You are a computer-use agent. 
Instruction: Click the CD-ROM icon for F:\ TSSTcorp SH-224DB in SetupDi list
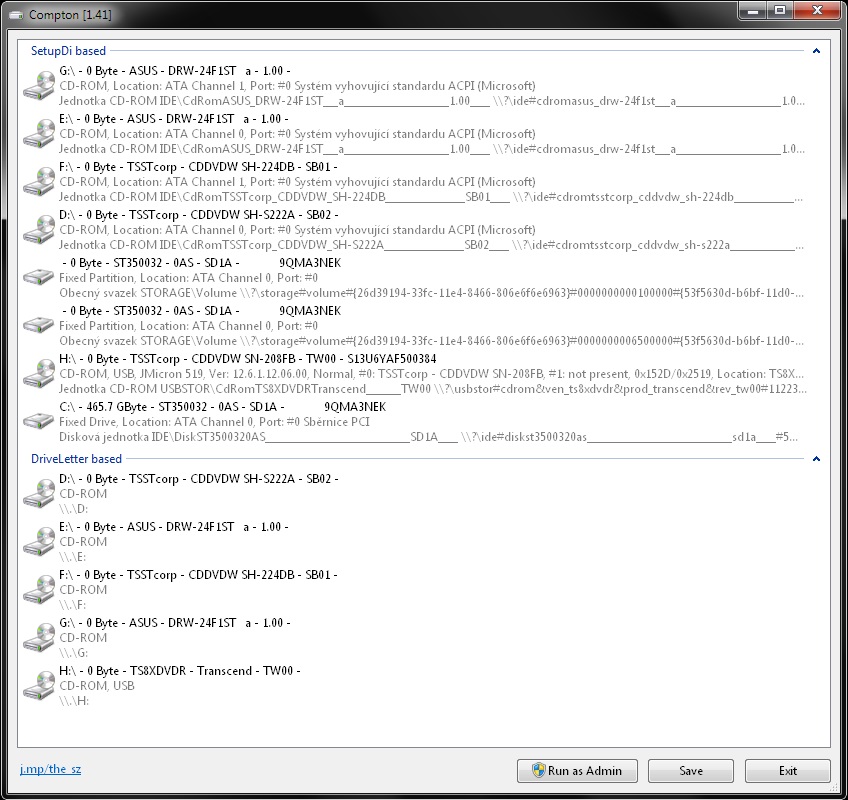click(39, 182)
